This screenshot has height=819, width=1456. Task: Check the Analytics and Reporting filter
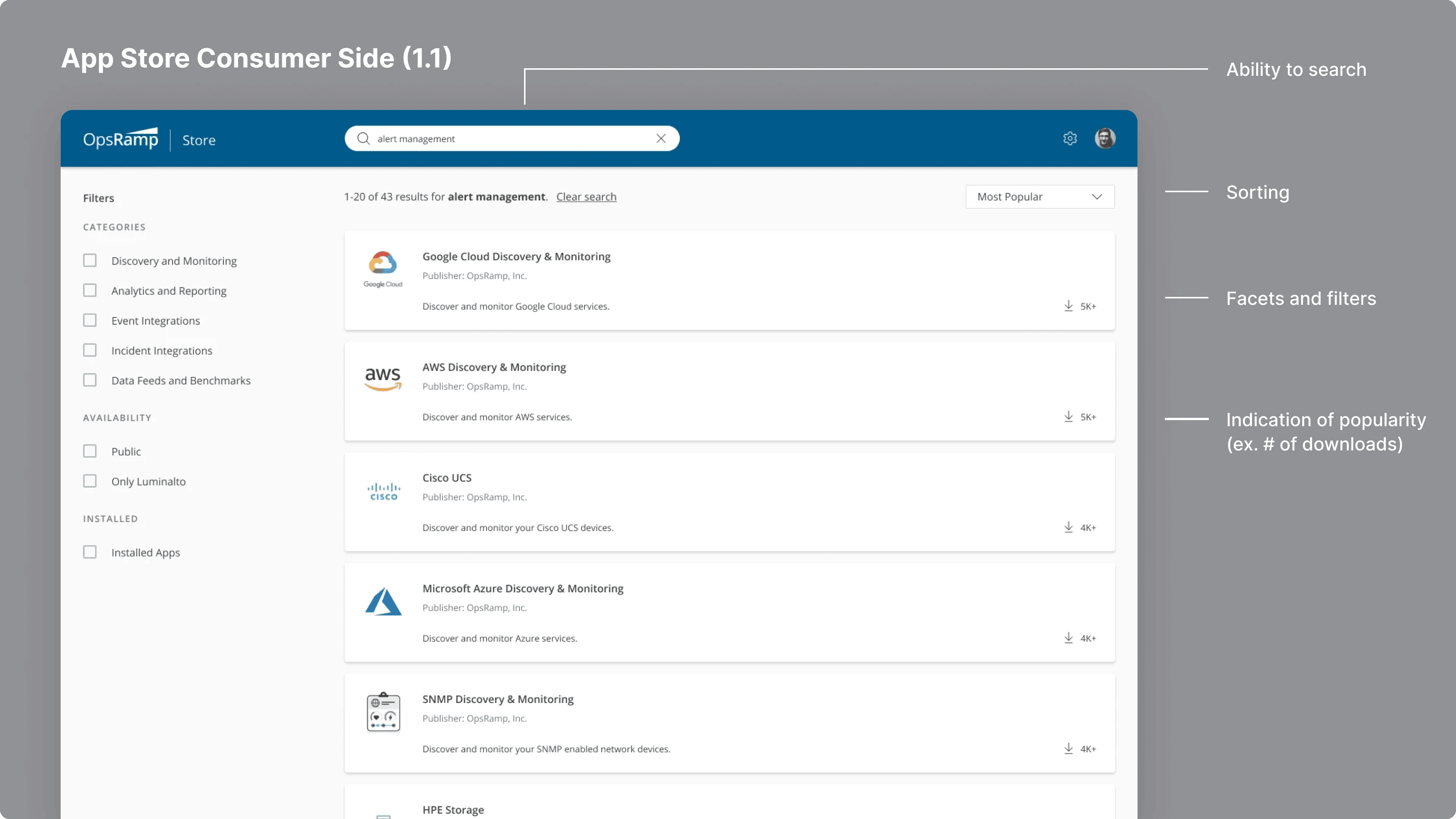pyautogui.click(x=90, y=290)
